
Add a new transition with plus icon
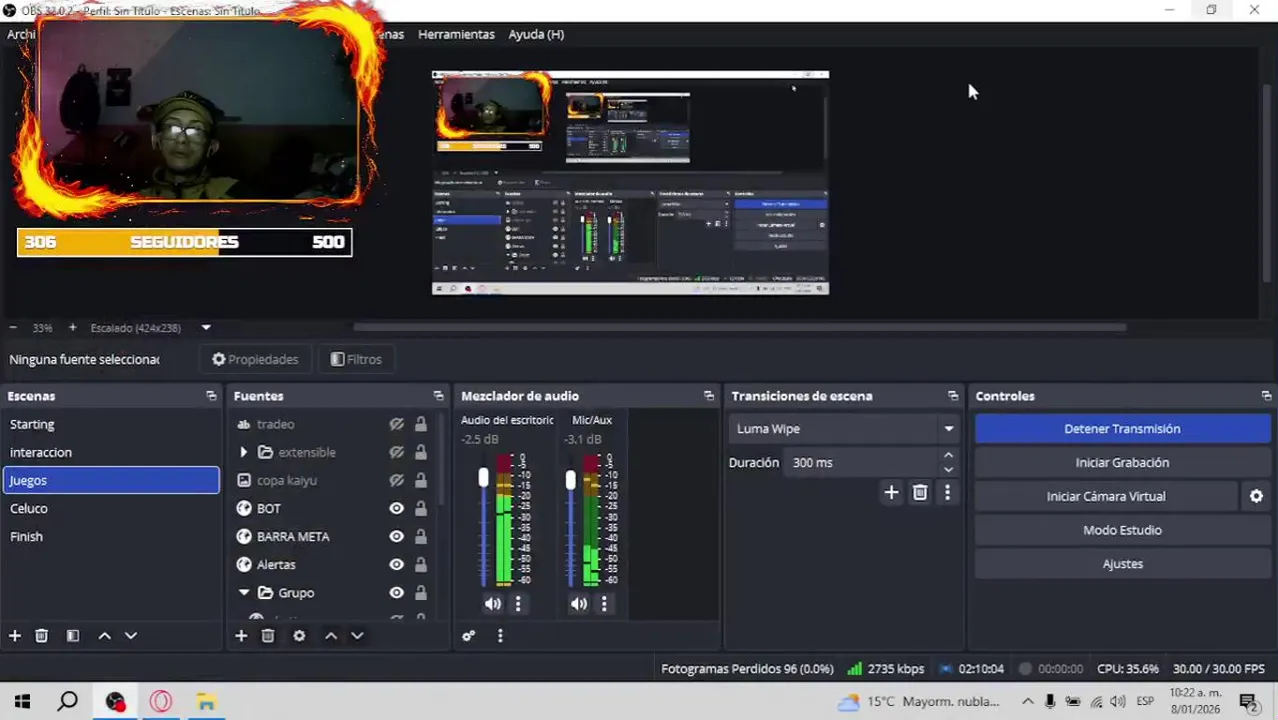pyautogui.click(x=891, y=492)
